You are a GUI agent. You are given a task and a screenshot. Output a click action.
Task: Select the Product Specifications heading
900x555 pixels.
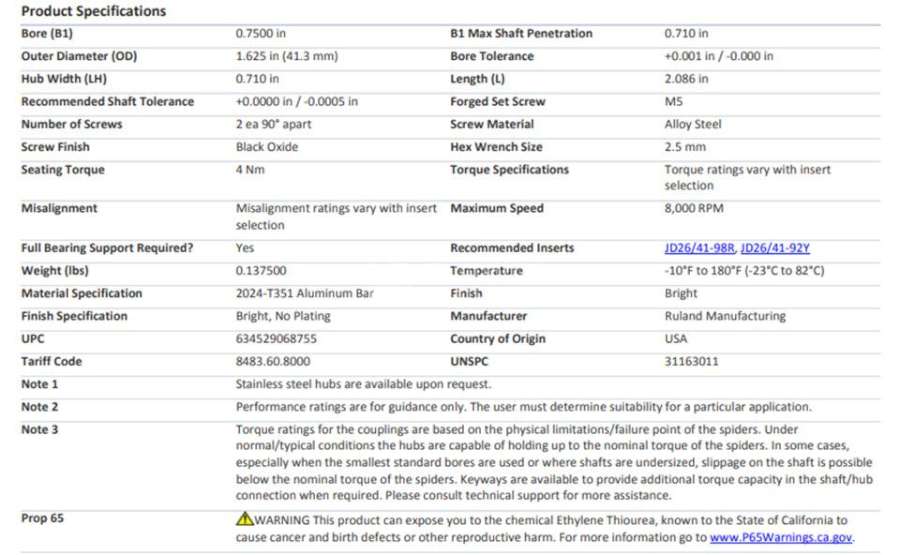[94, 11]
